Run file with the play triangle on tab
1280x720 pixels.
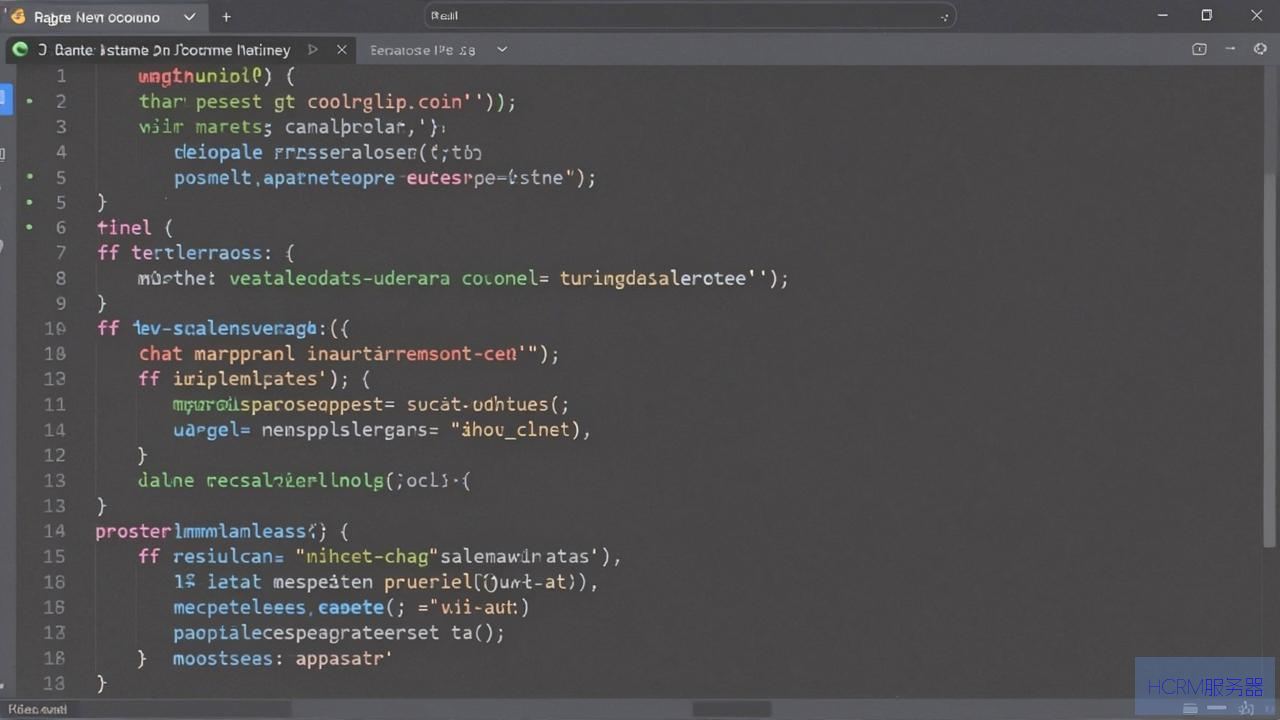(x=313, y=49)
